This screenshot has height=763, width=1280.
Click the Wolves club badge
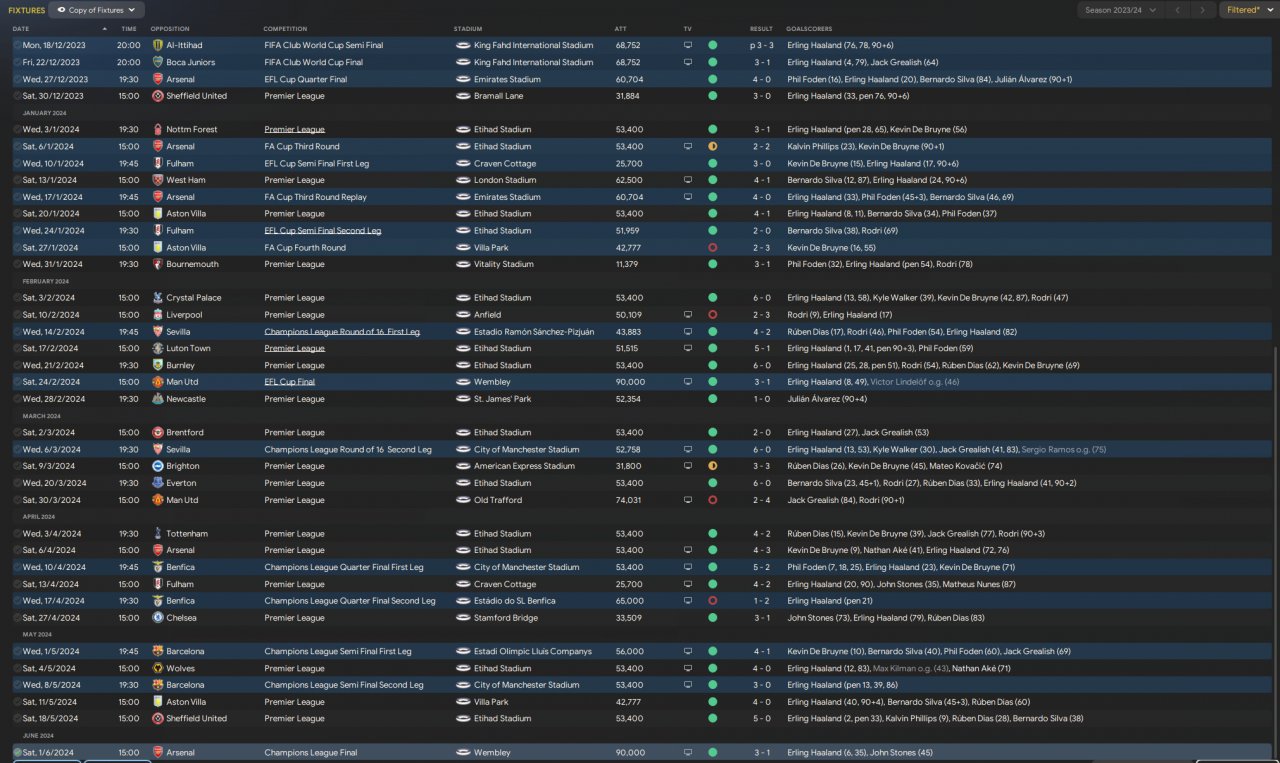click(158, 668)
